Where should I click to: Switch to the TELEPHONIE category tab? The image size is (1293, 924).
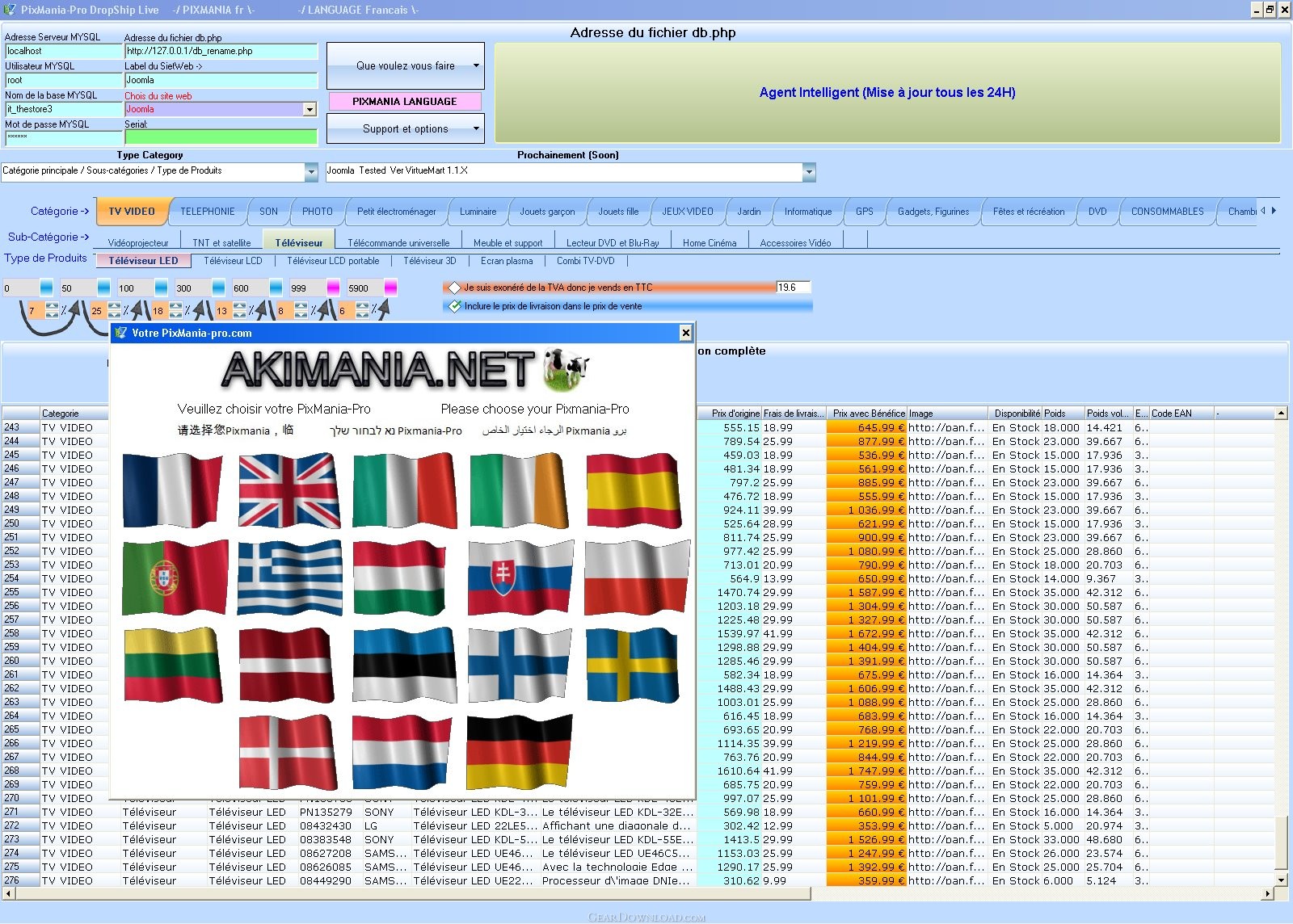point(208,212)
